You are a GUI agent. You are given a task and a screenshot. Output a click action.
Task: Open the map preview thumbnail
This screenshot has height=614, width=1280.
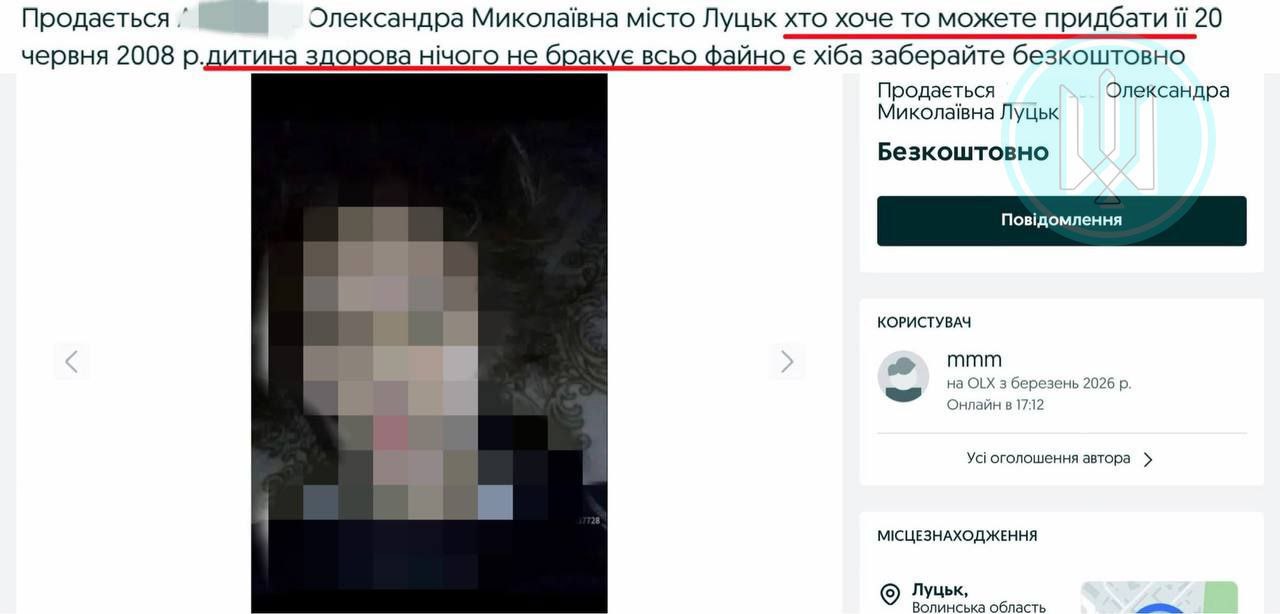(1159, 597)
